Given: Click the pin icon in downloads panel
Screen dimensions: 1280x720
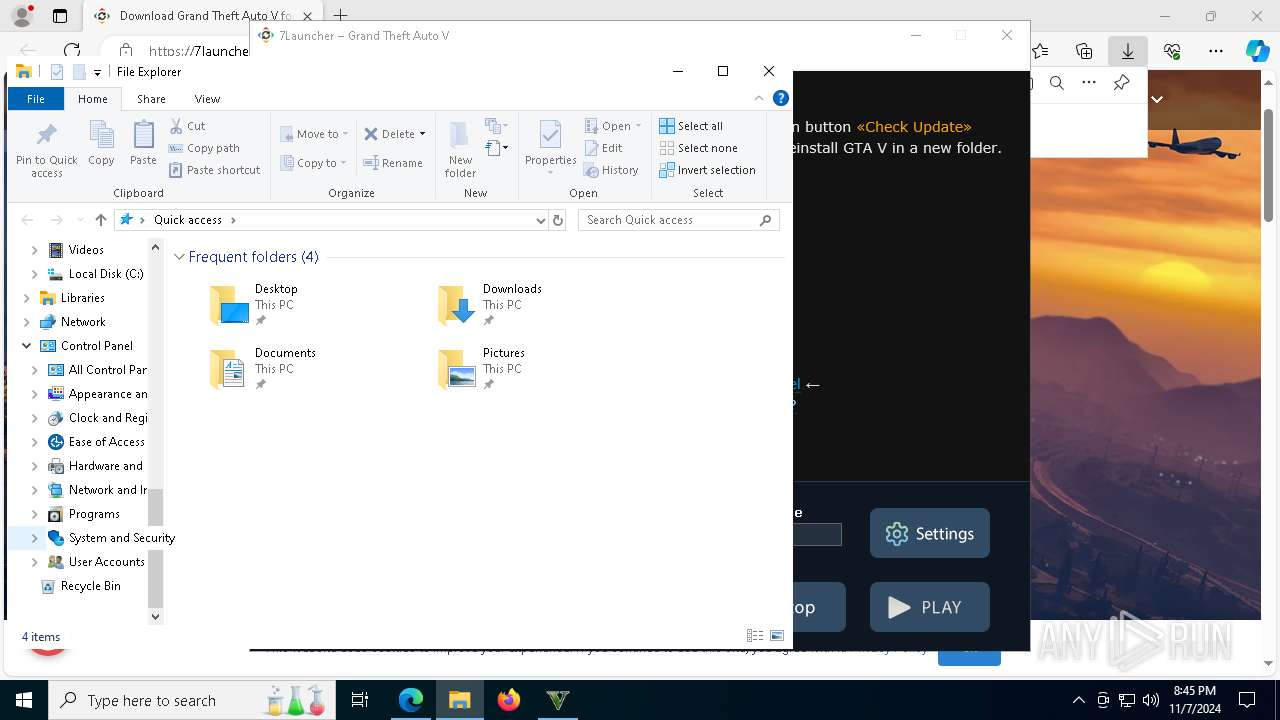Looking at the screenshot, I should pyautogui.click(x=1122, y=83).
